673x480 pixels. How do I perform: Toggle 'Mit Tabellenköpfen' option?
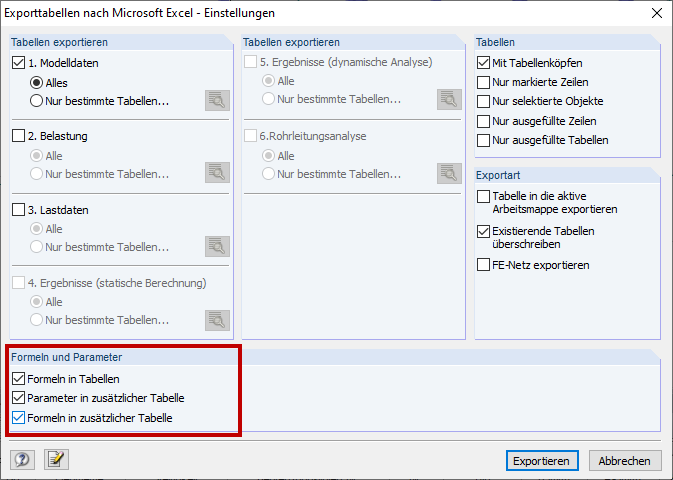[x=485, y=63]
